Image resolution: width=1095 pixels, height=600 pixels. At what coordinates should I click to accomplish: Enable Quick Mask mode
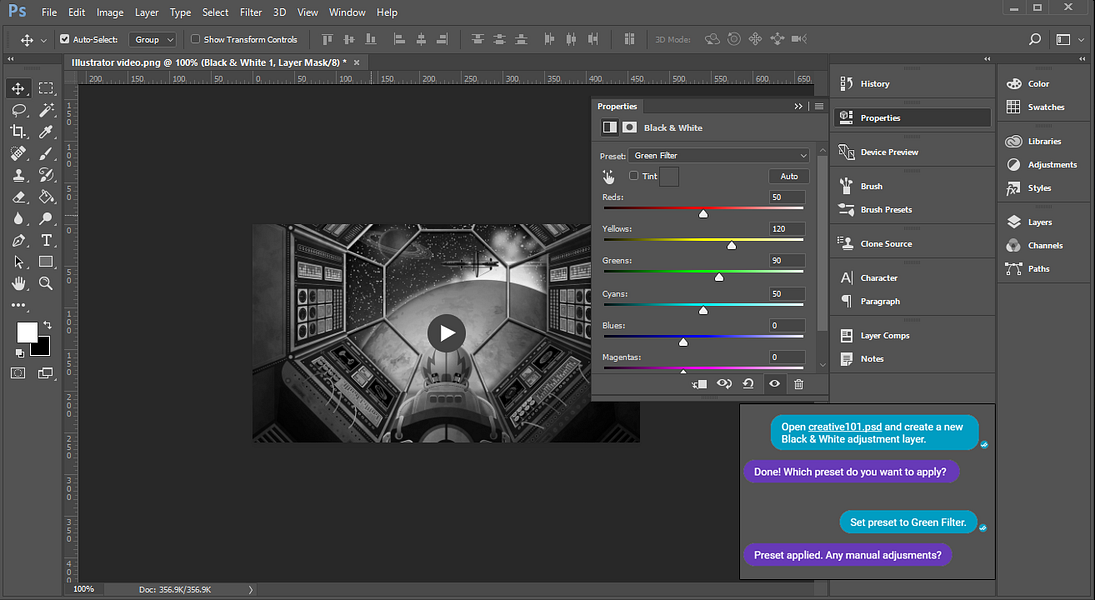[x=18, y=373]
